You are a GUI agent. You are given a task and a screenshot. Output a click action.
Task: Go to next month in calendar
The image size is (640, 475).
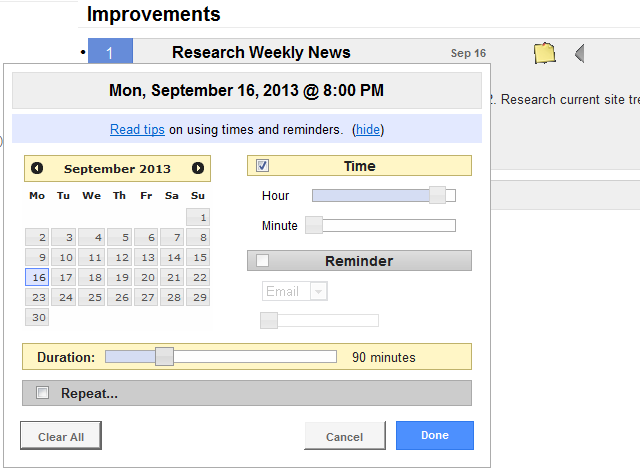[198, 169]
